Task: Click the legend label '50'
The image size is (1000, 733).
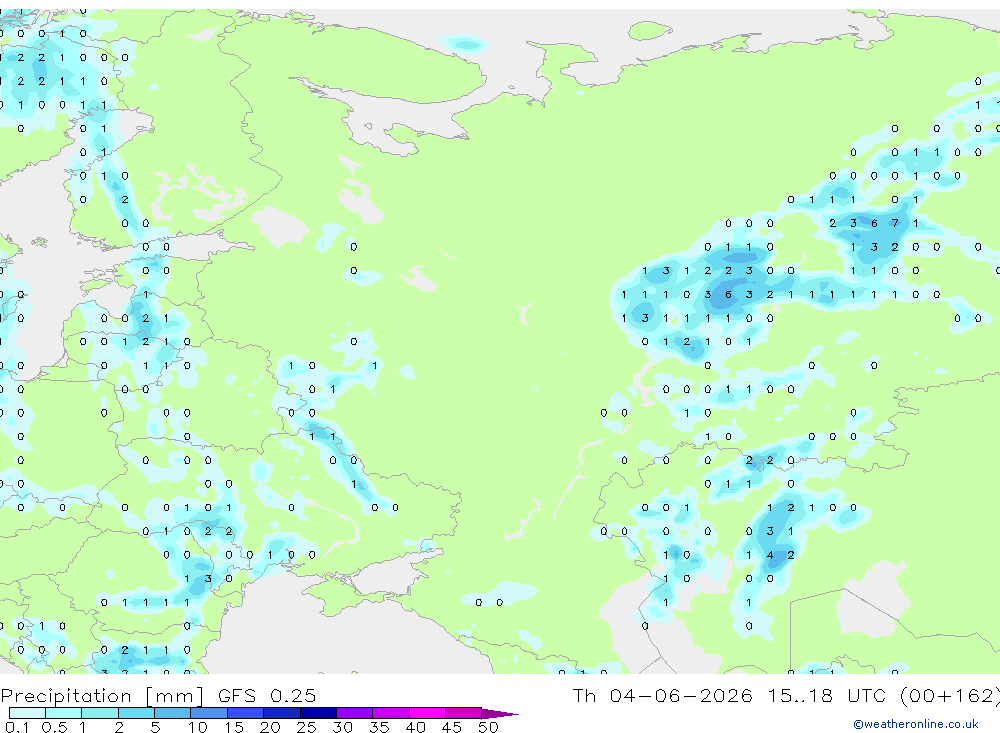Action: point(488,727)
